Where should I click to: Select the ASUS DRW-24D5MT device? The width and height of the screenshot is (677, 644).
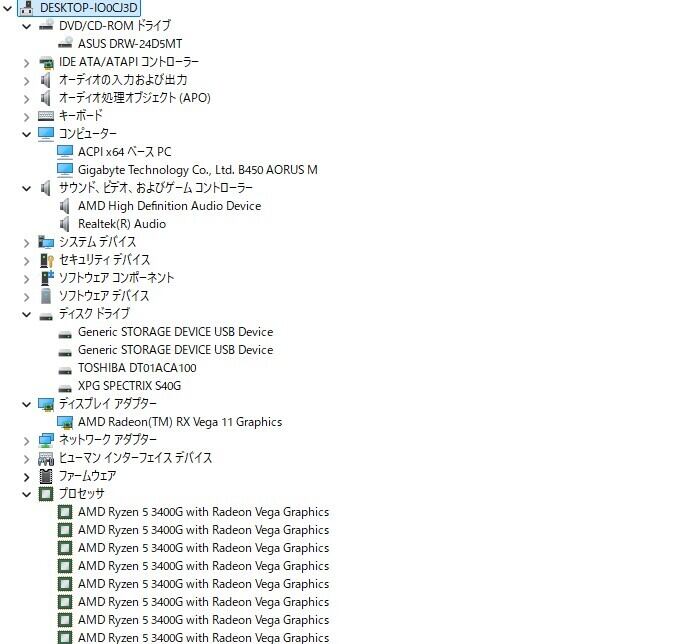coord(130,44)
